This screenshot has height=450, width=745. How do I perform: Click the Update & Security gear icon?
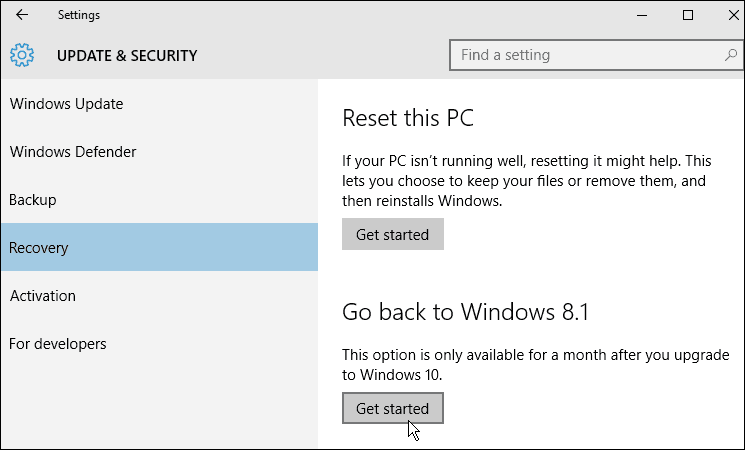click(x=22, y=55)
